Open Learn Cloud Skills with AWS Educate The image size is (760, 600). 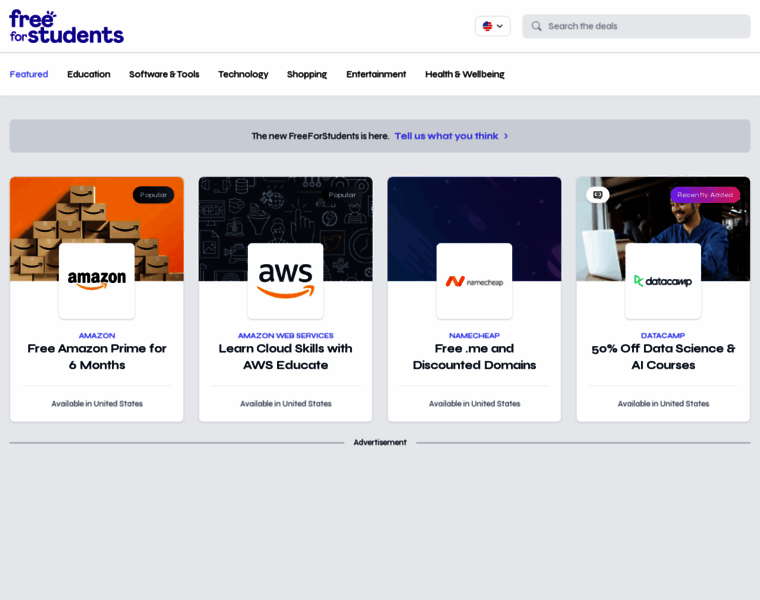pos(285,357)
